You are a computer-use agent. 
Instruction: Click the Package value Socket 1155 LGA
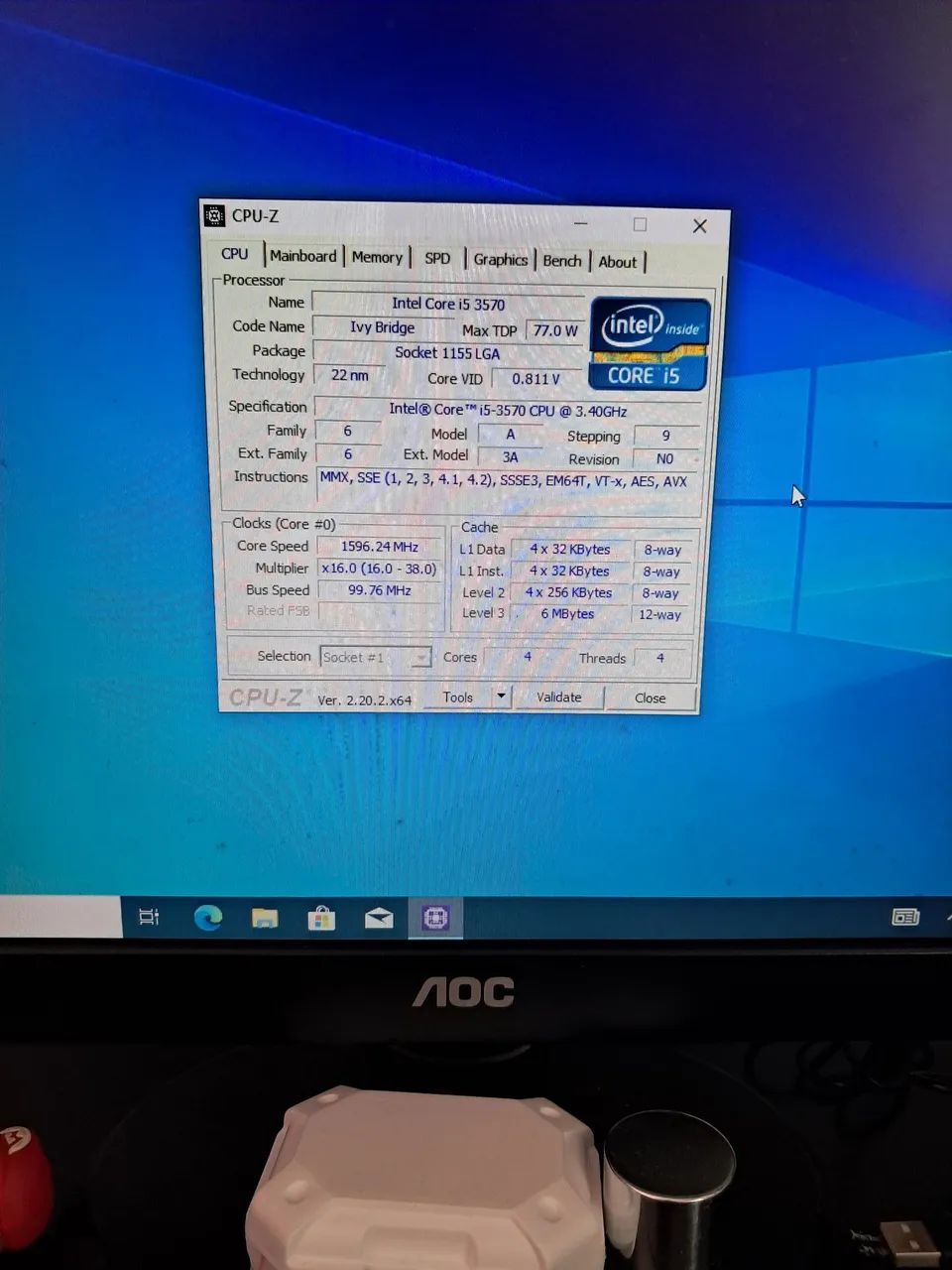[447, 352]
